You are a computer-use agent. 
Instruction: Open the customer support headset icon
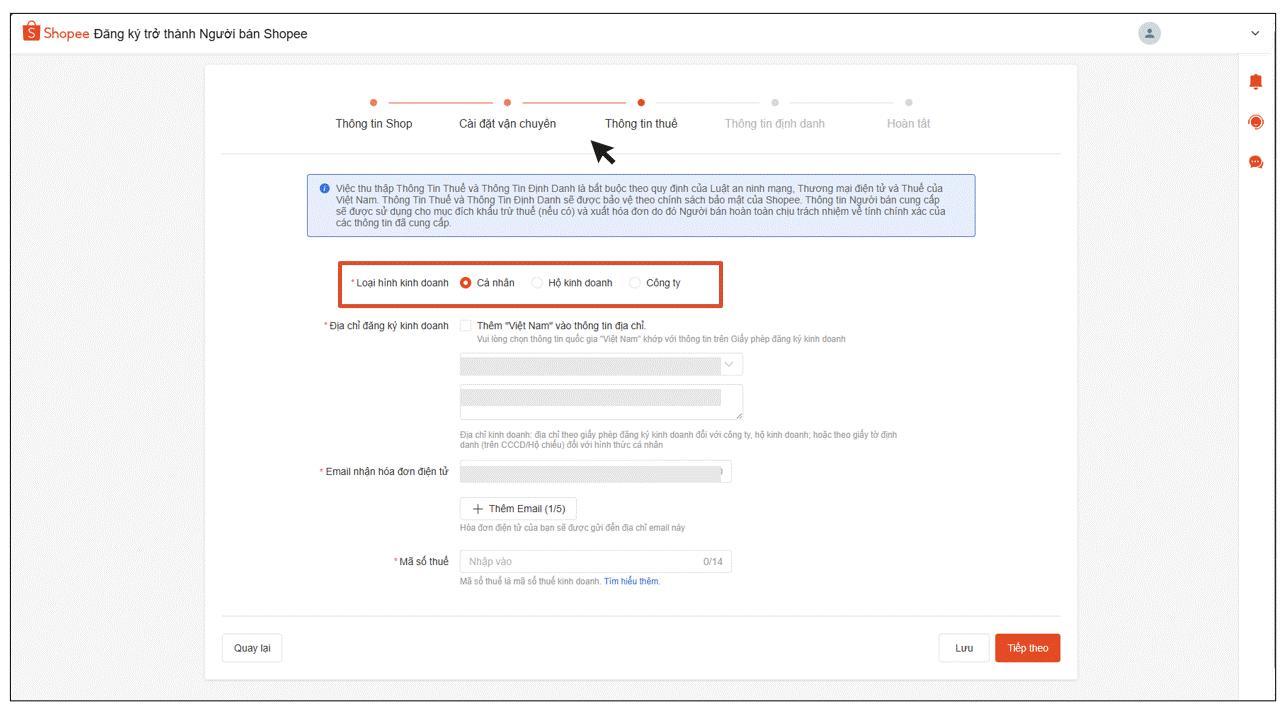(1256, 122)
